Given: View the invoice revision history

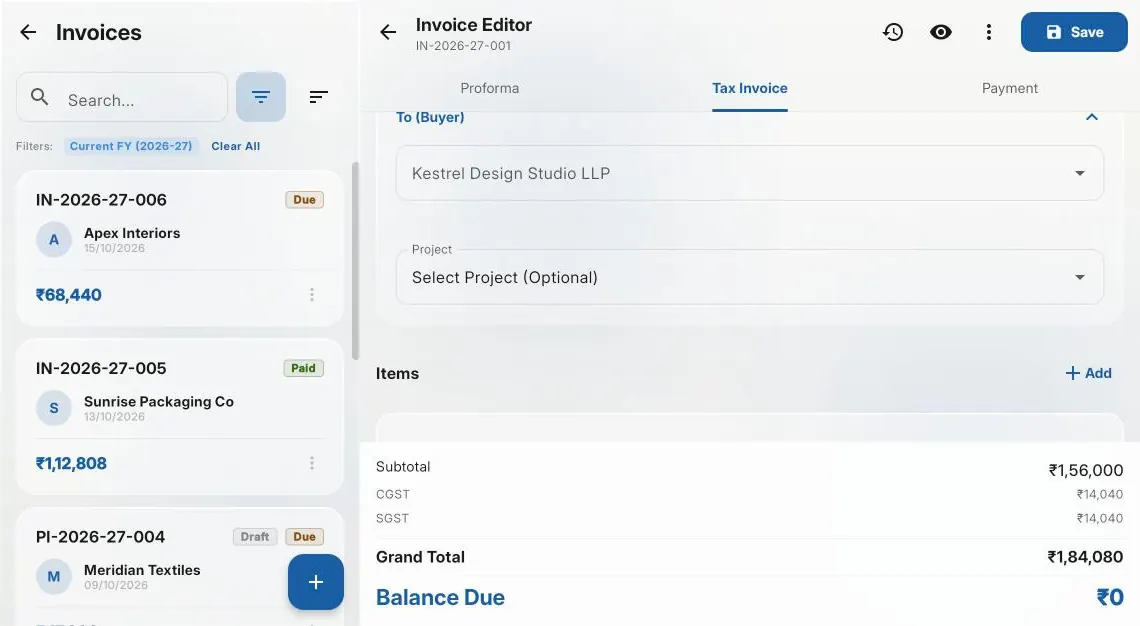Looking at the screenshot, I should (x=893, y=32).
